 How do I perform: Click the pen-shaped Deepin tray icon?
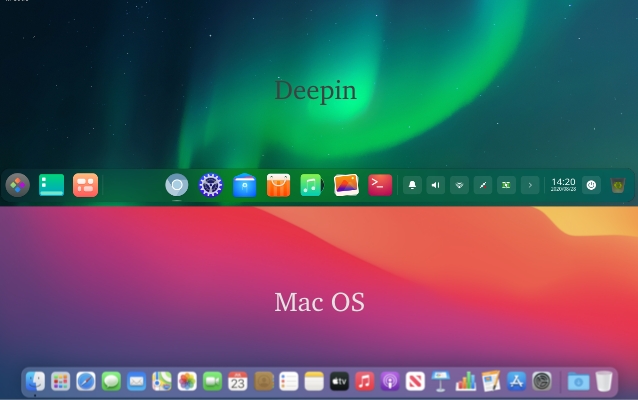(483, 185)
